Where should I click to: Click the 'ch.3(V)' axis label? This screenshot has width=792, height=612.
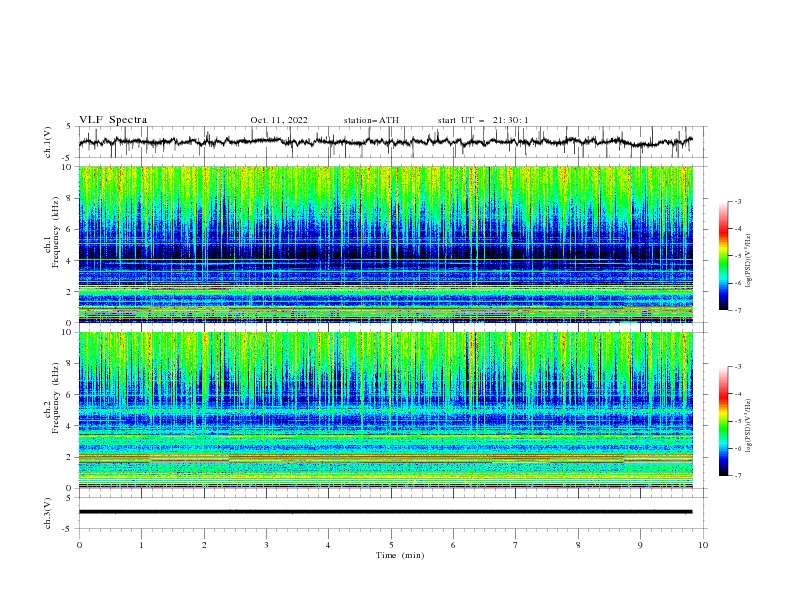coord(48,513)
